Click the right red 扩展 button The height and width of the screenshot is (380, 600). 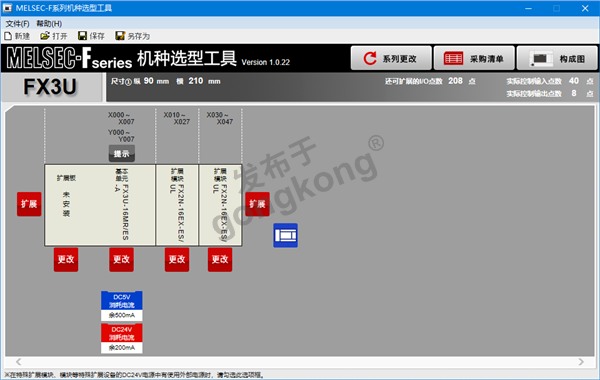click(x=257, y=204)
